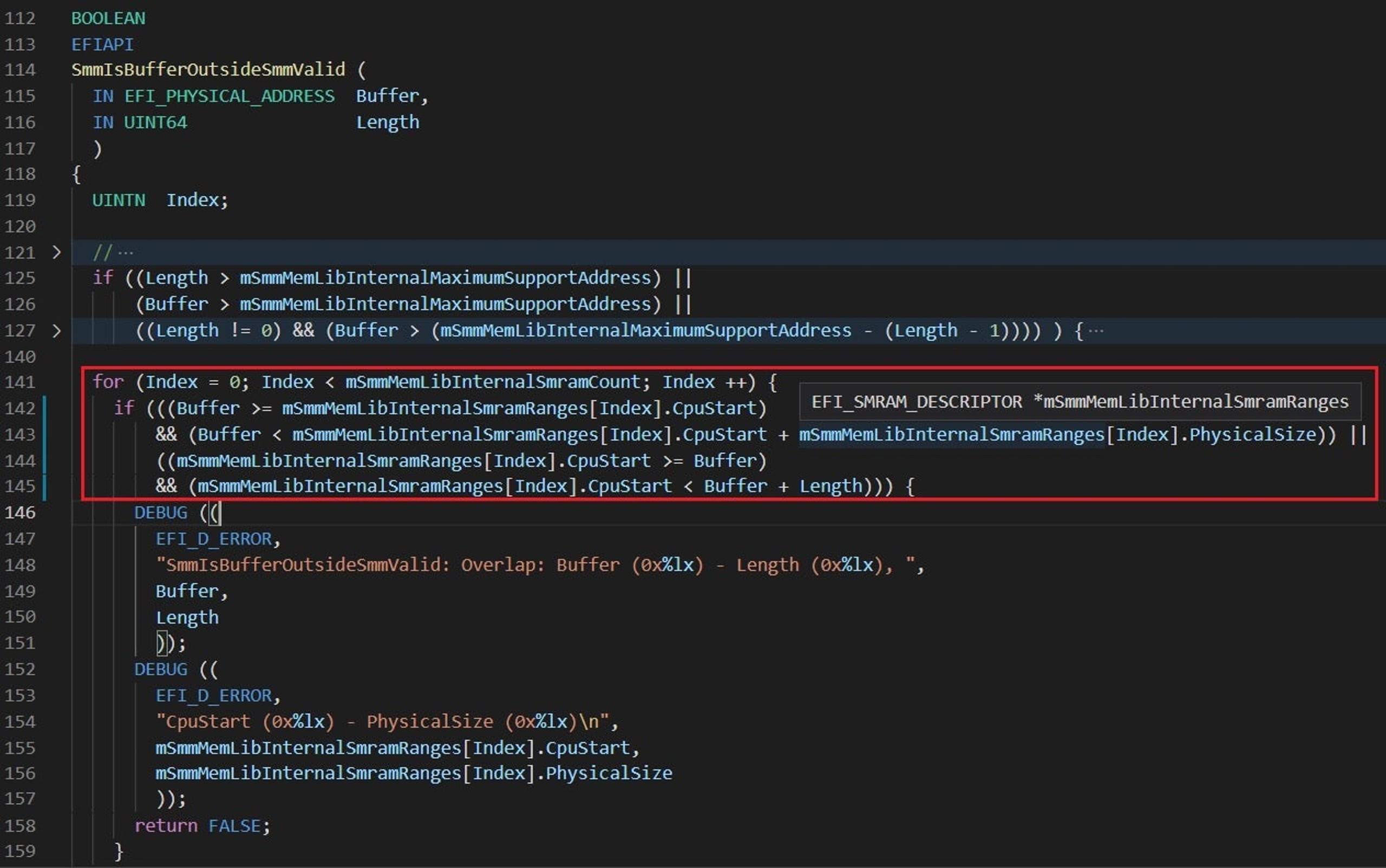Click EFI_SMRAM_DESCRIPTOR in the hover tooltip
1386x868 pixels.
[917, 402]
